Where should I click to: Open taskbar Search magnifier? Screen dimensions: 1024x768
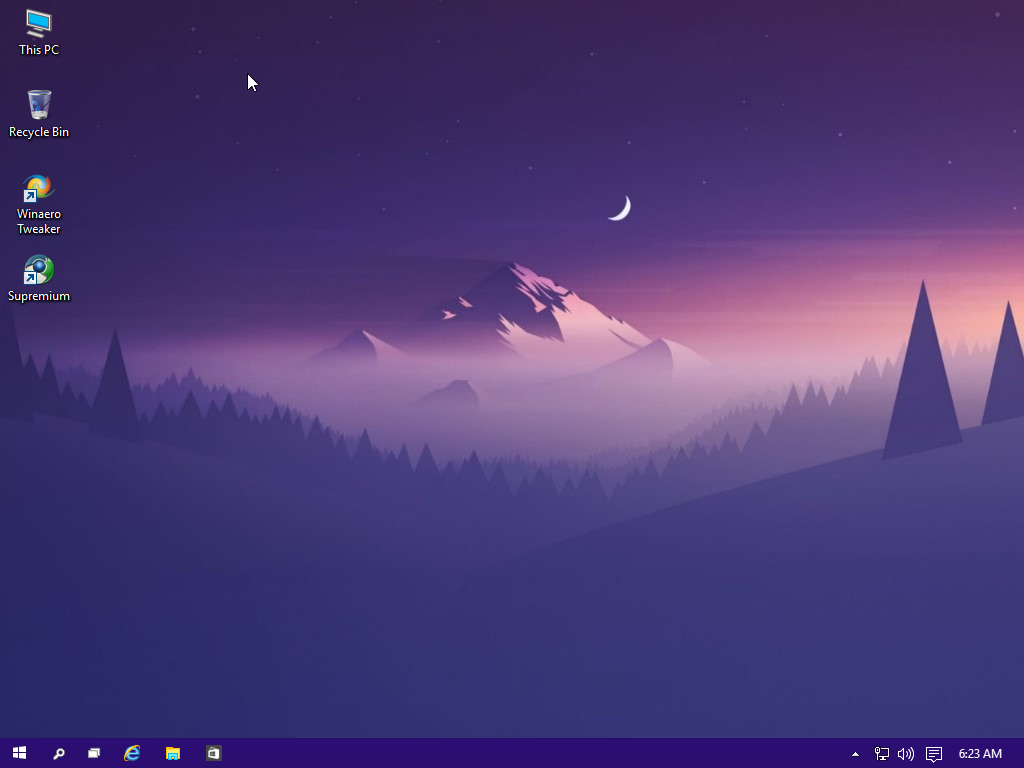point(59,753)
